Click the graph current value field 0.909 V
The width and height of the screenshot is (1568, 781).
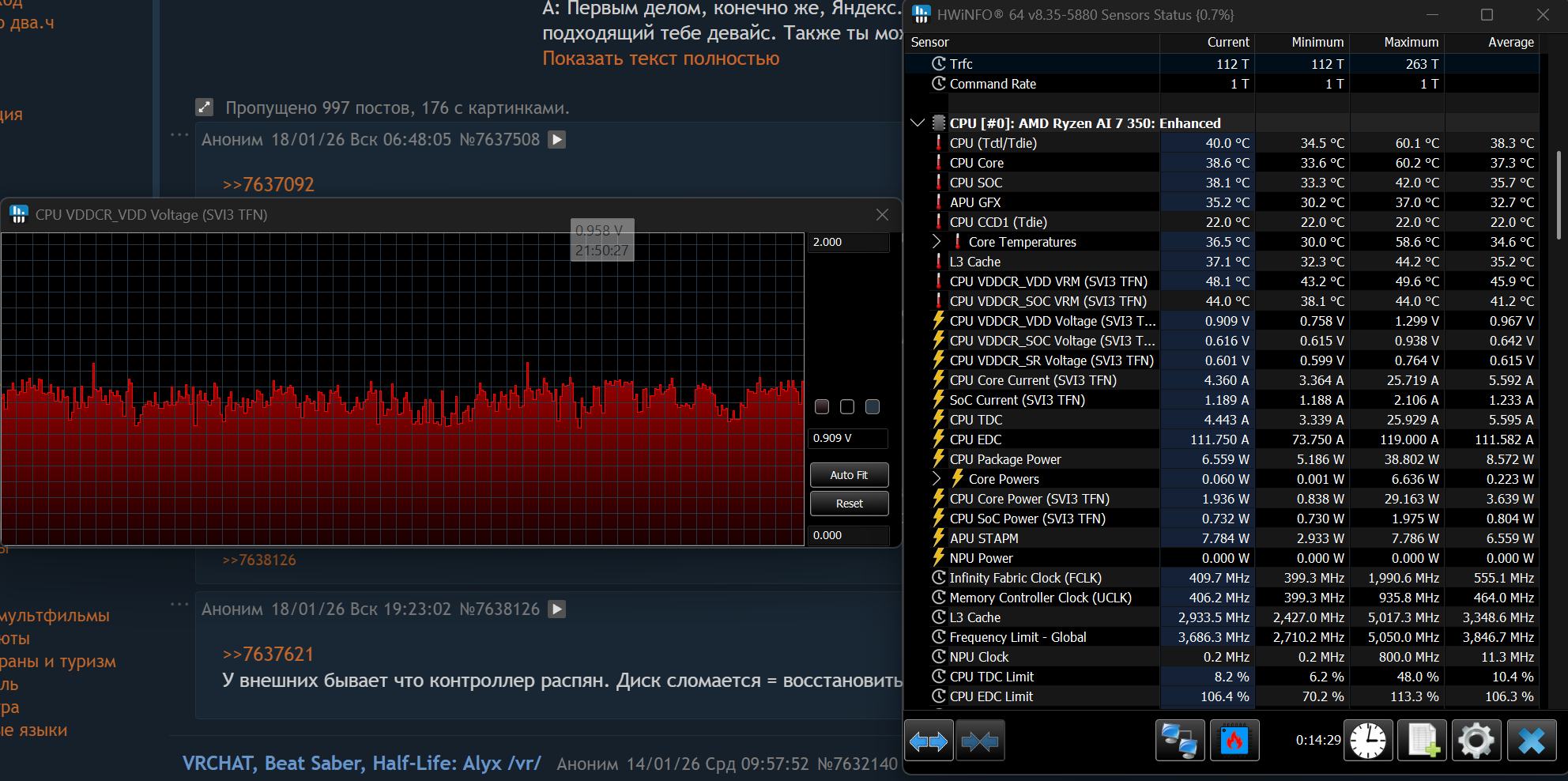[849, 438]
